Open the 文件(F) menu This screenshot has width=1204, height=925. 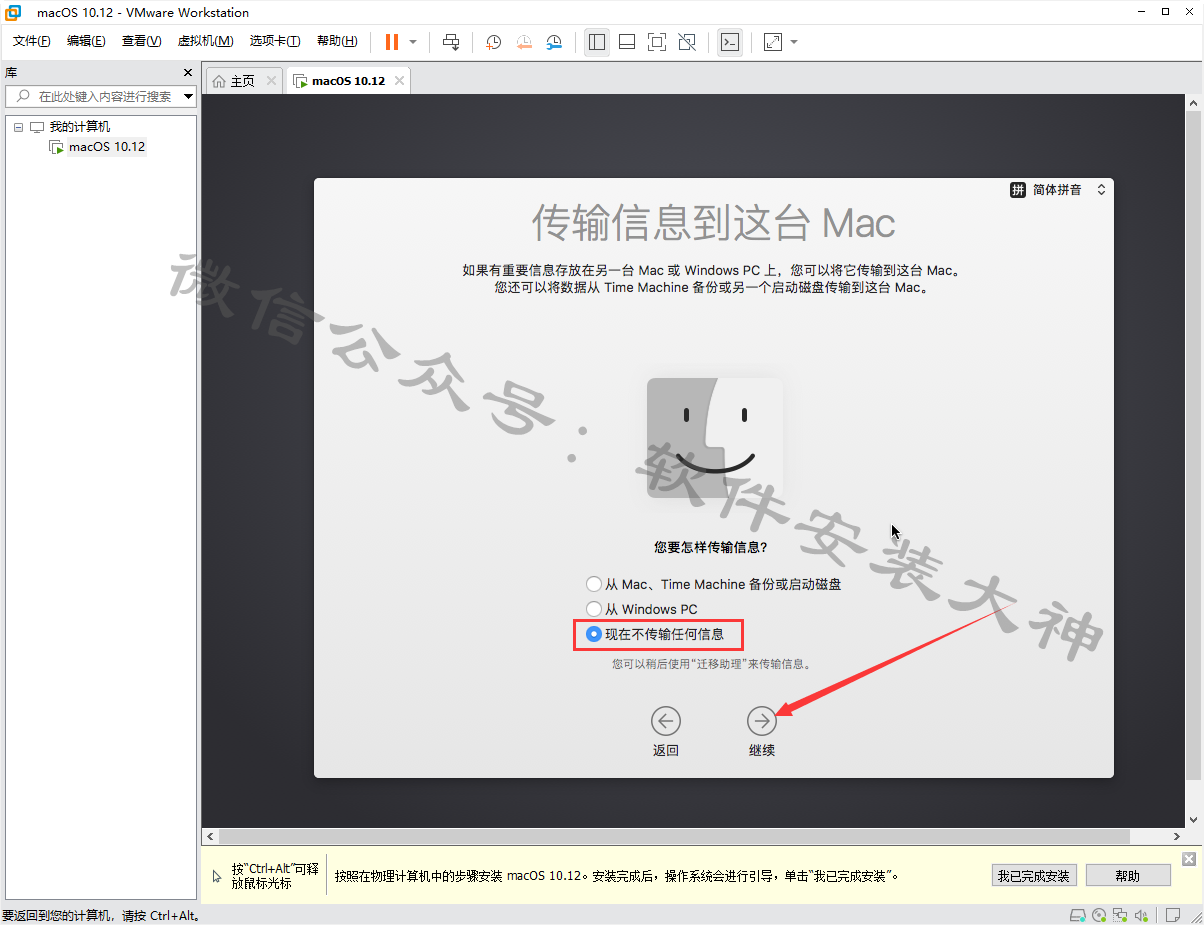31,41
